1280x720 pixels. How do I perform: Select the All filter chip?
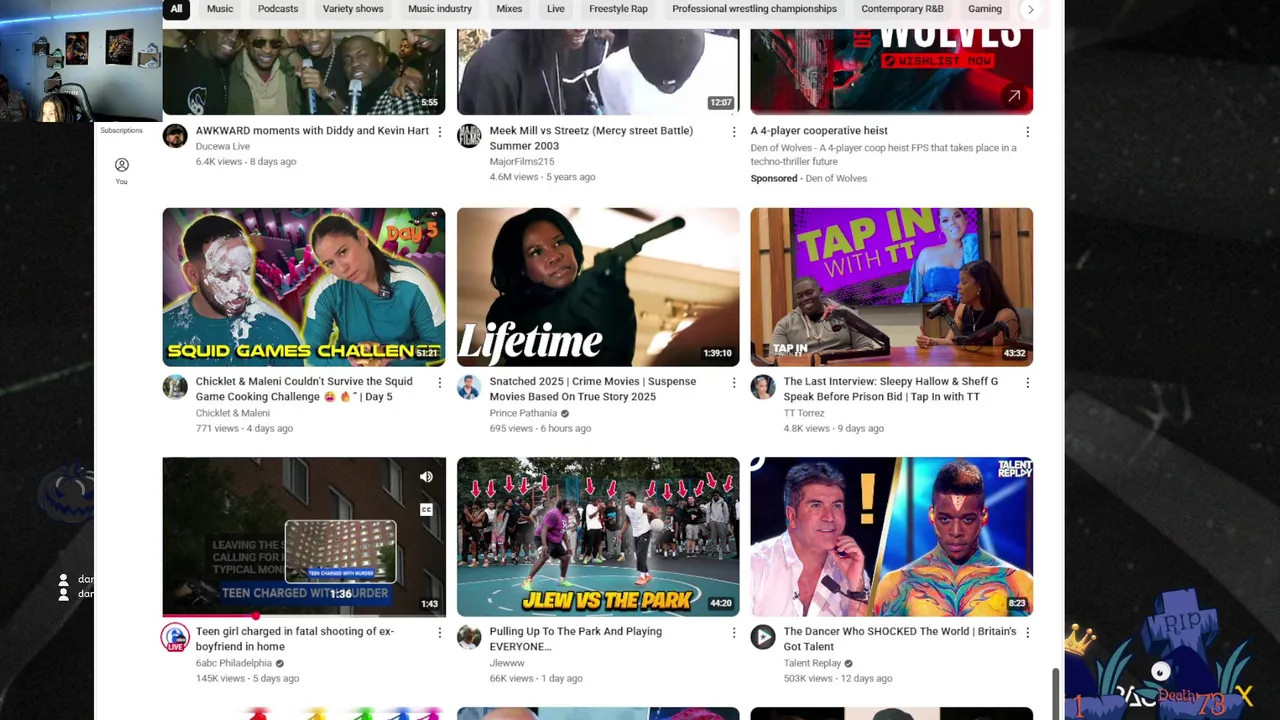coord(176,9)
